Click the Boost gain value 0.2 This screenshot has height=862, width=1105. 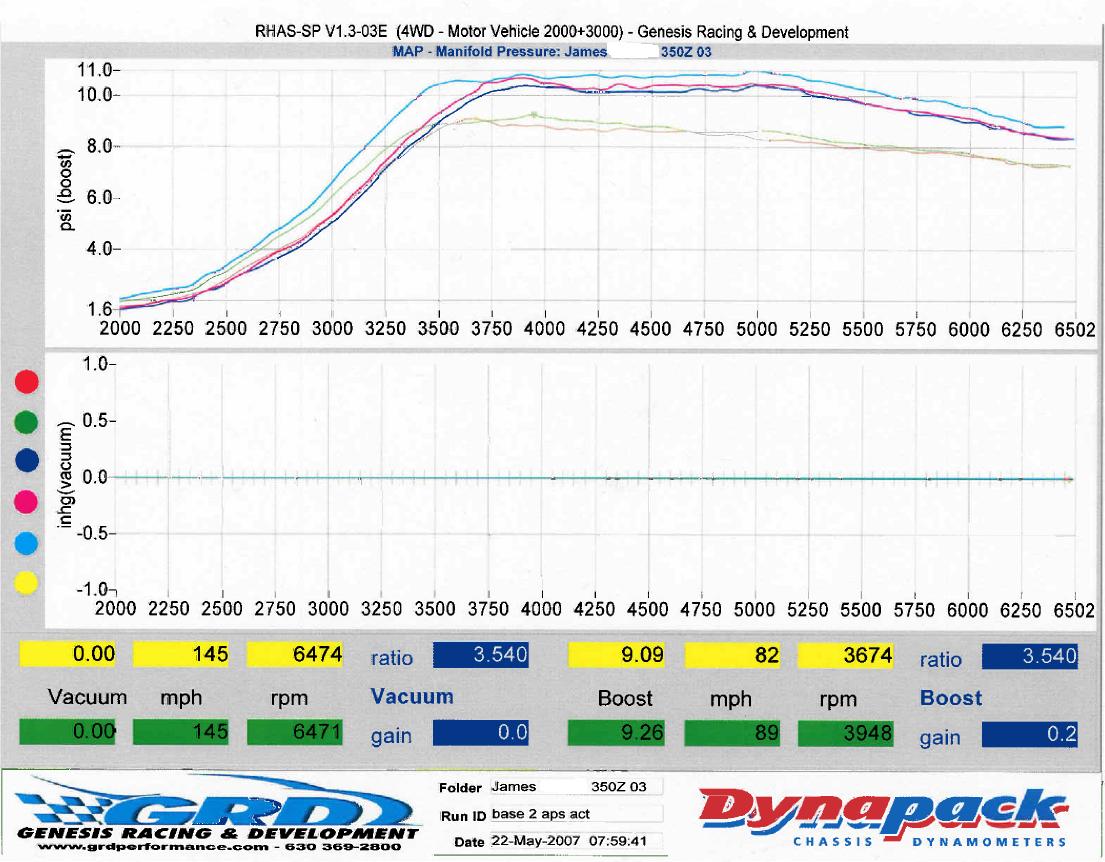[x=1030, y=734]
